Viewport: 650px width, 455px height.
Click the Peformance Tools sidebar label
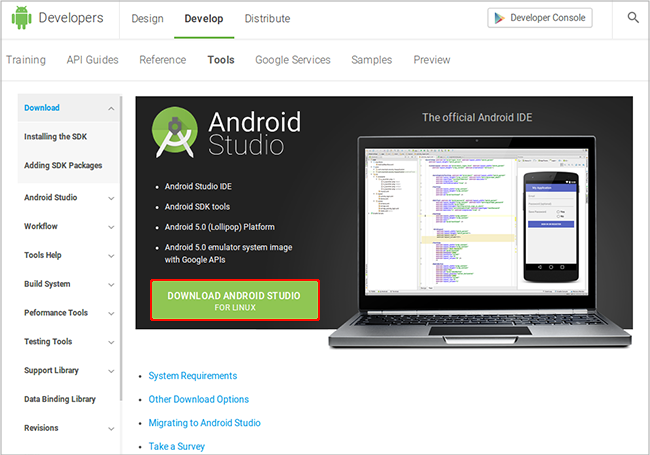[x=56, y=312]
